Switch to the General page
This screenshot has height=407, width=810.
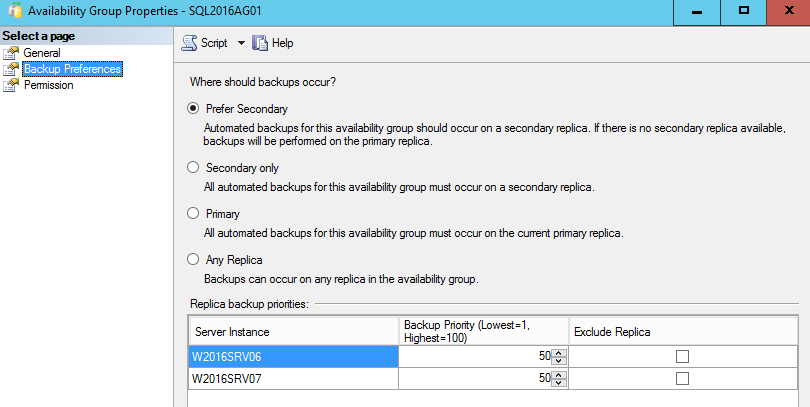[42, 53]
